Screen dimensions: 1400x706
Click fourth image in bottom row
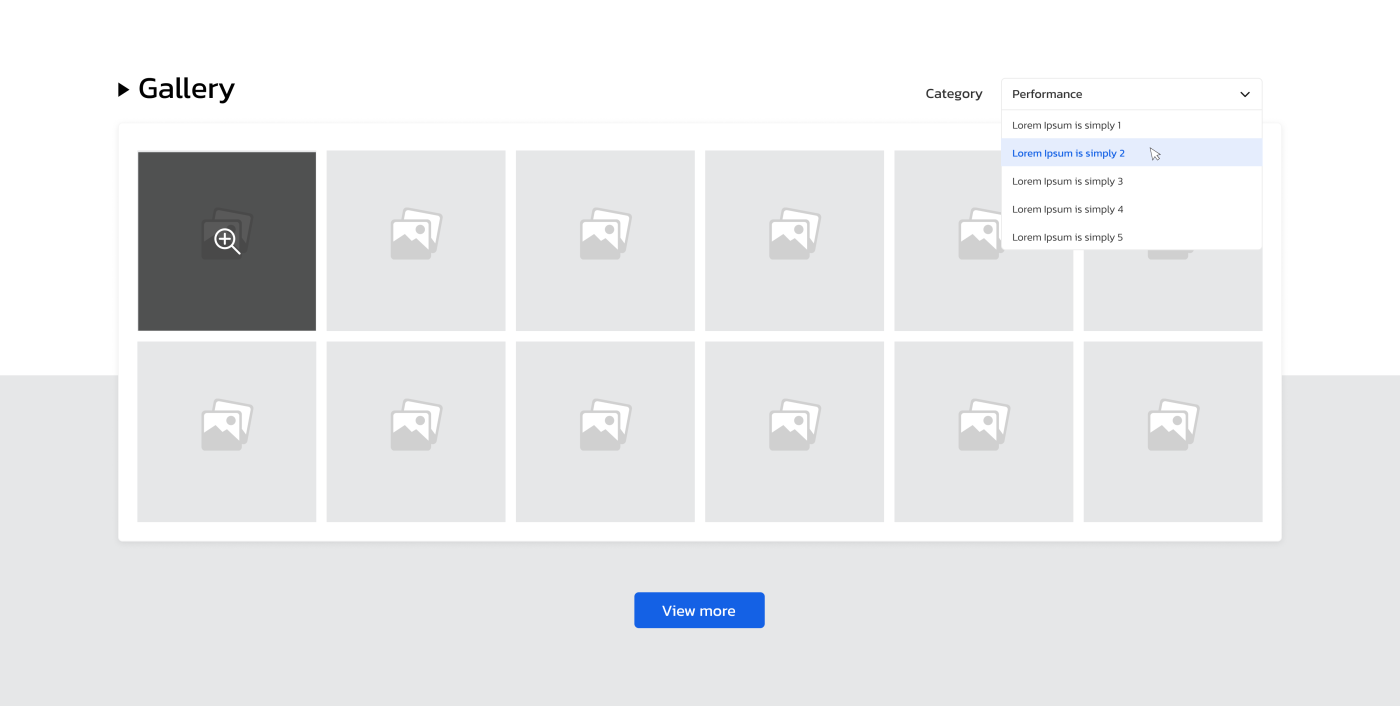tap(794, 431)
